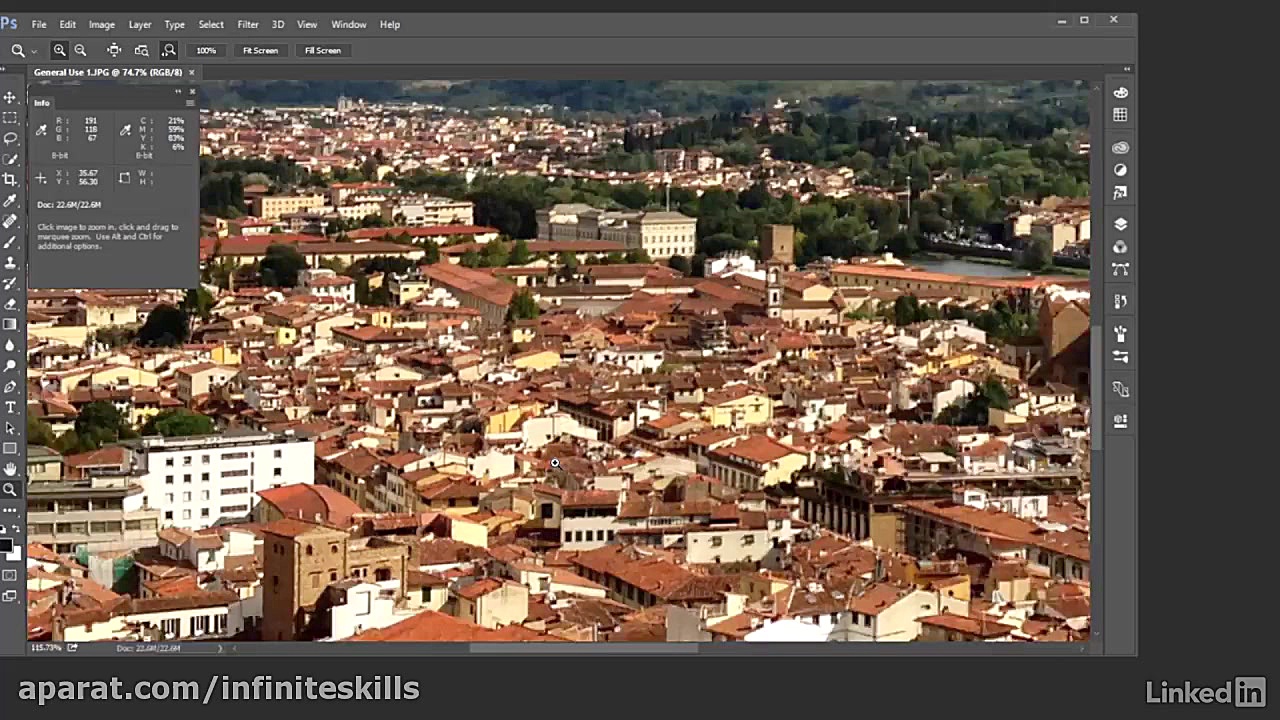
Task: Select the Quick Selection tool
Action: tap(10, 159)
